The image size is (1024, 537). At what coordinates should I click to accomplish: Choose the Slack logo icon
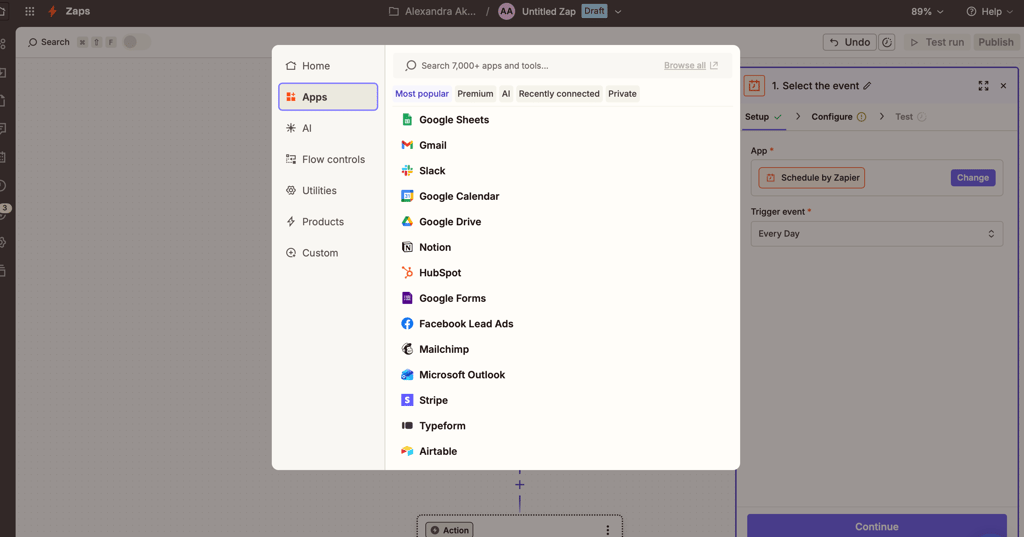coord(407,171)
